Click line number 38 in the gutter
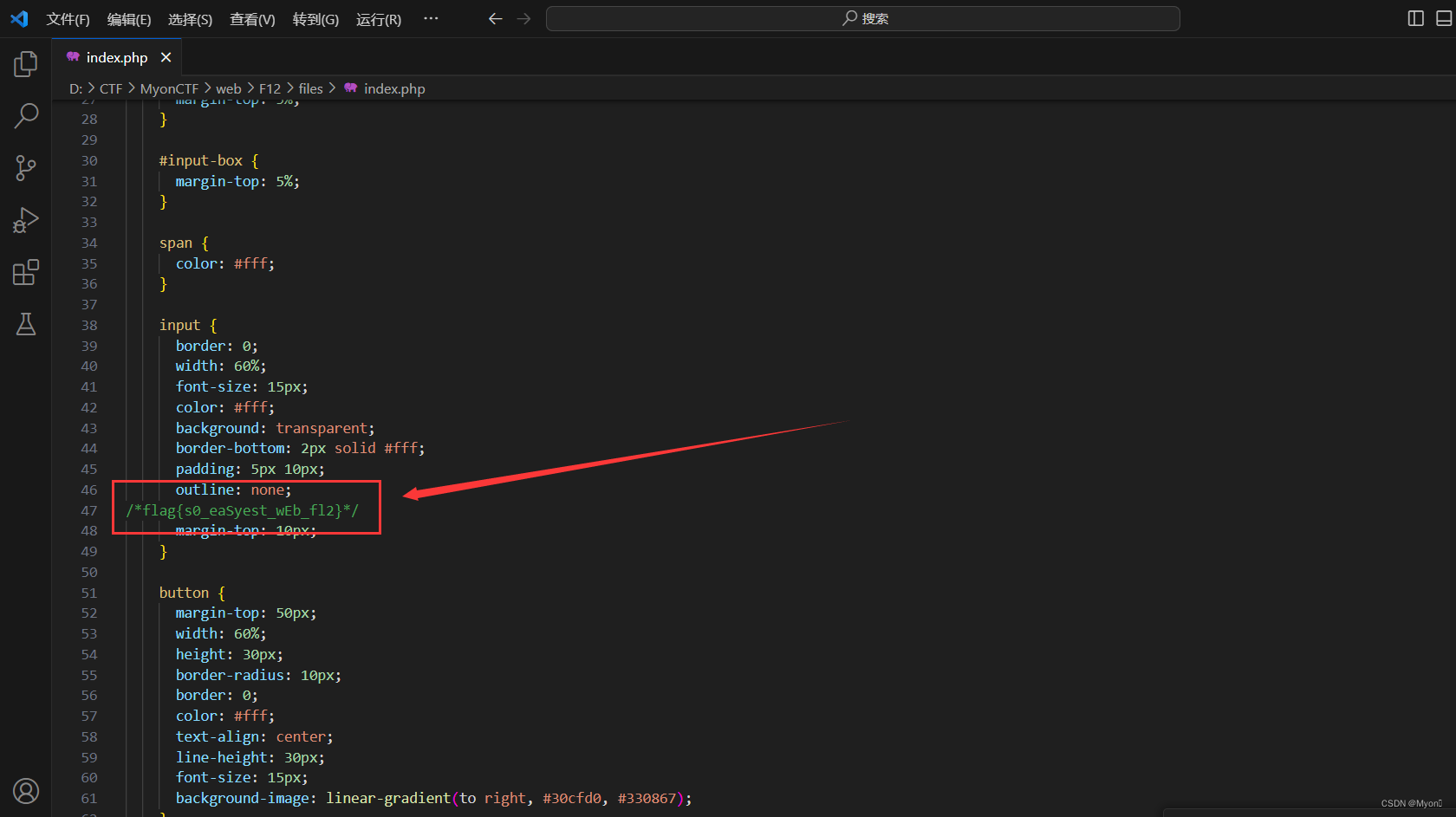Image resolution: width=1456 pixels, height=817 pixels. (89, 325)
